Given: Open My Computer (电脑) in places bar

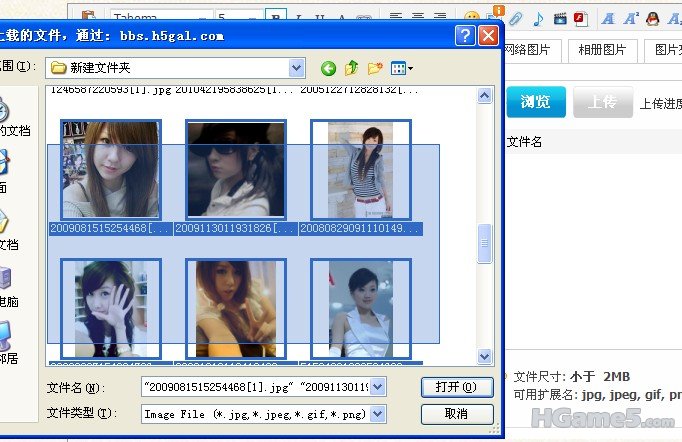Looking at the screenshot, I should click(8, 288).
